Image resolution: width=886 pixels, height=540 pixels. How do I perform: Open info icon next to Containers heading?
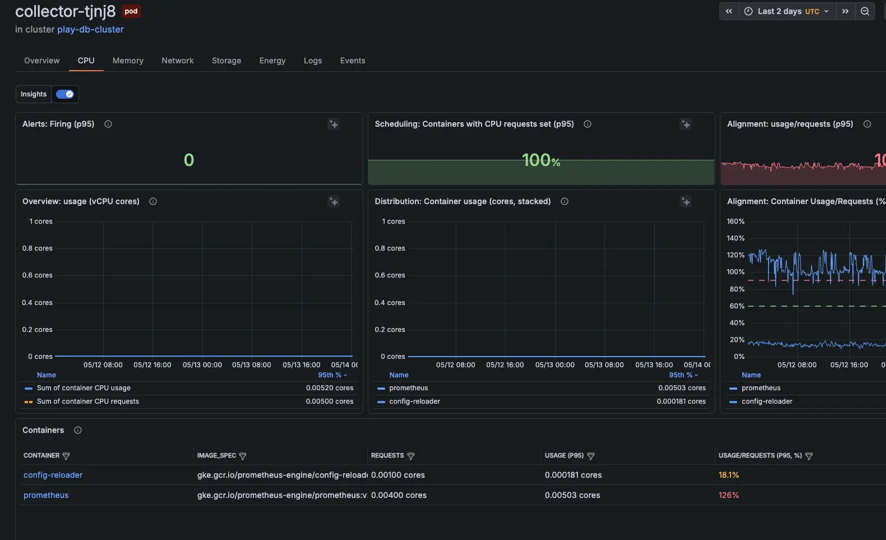(x=78, y=430)
